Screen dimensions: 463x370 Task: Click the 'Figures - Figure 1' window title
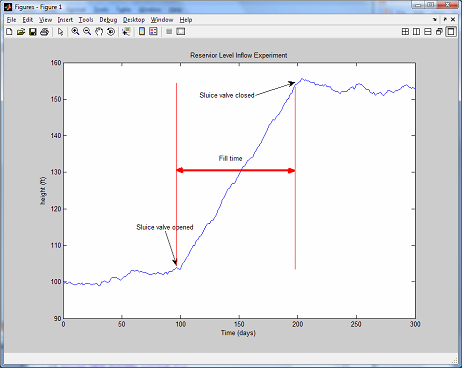click(38, 7)
